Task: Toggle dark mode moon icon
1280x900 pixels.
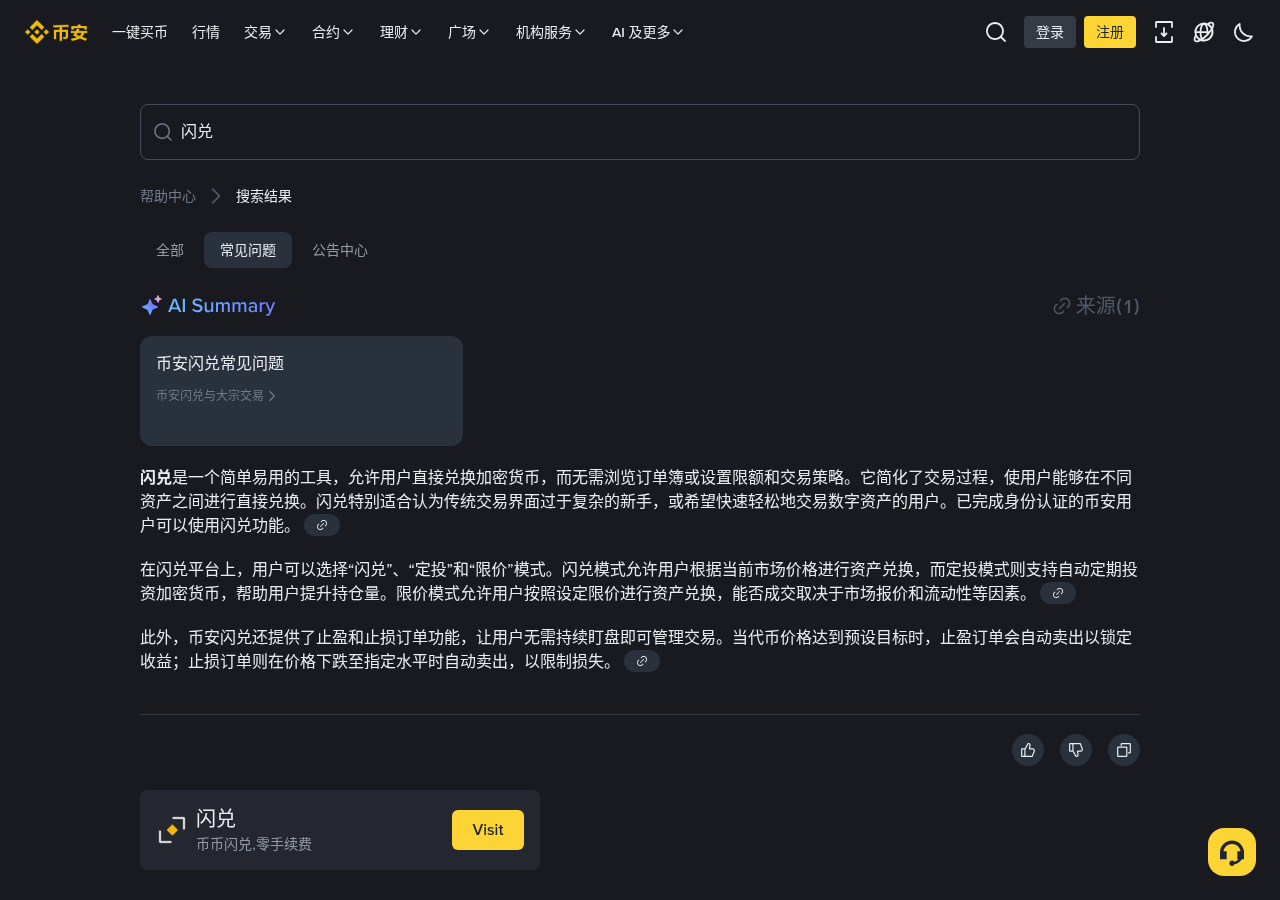Action: tap(1244, 32)
